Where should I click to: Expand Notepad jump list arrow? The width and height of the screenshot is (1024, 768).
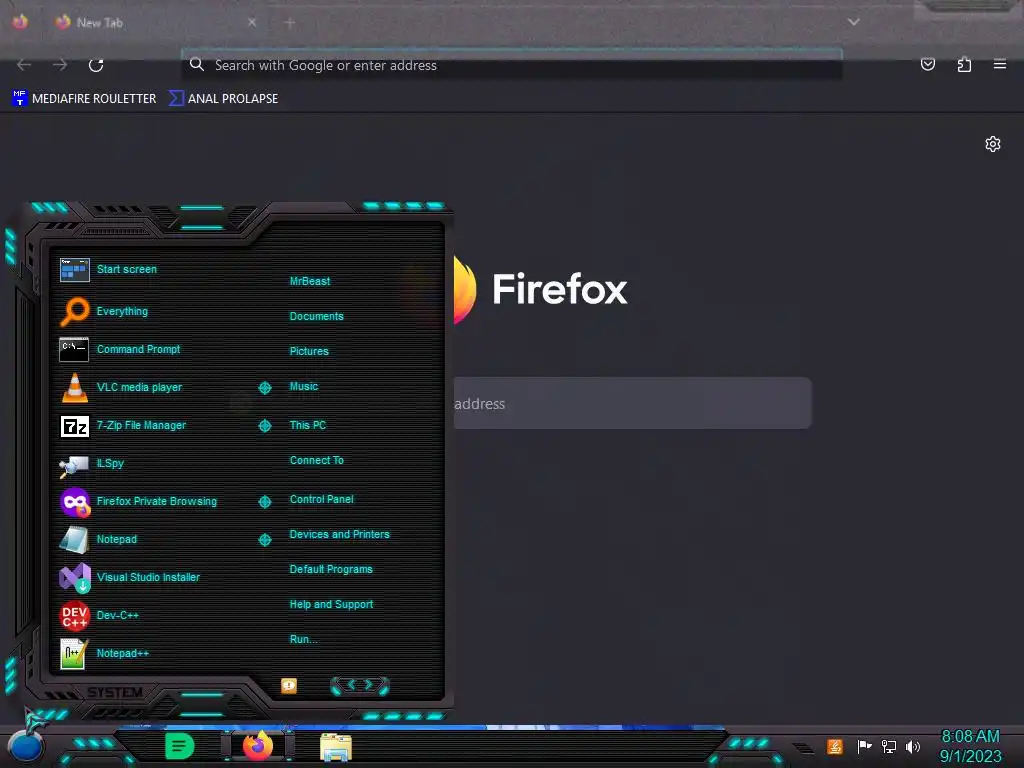click(264, 539)
